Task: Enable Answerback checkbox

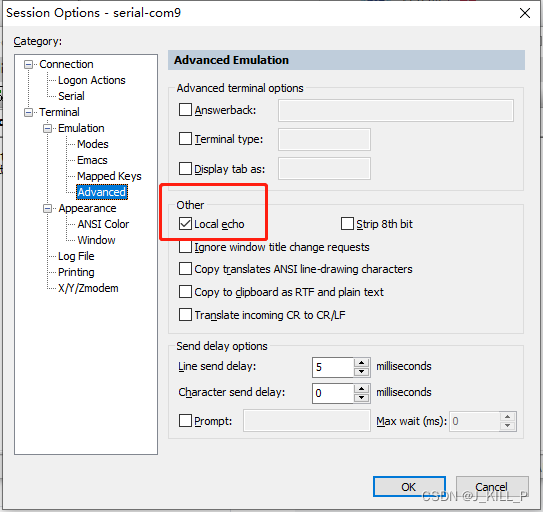Action: 185,110
